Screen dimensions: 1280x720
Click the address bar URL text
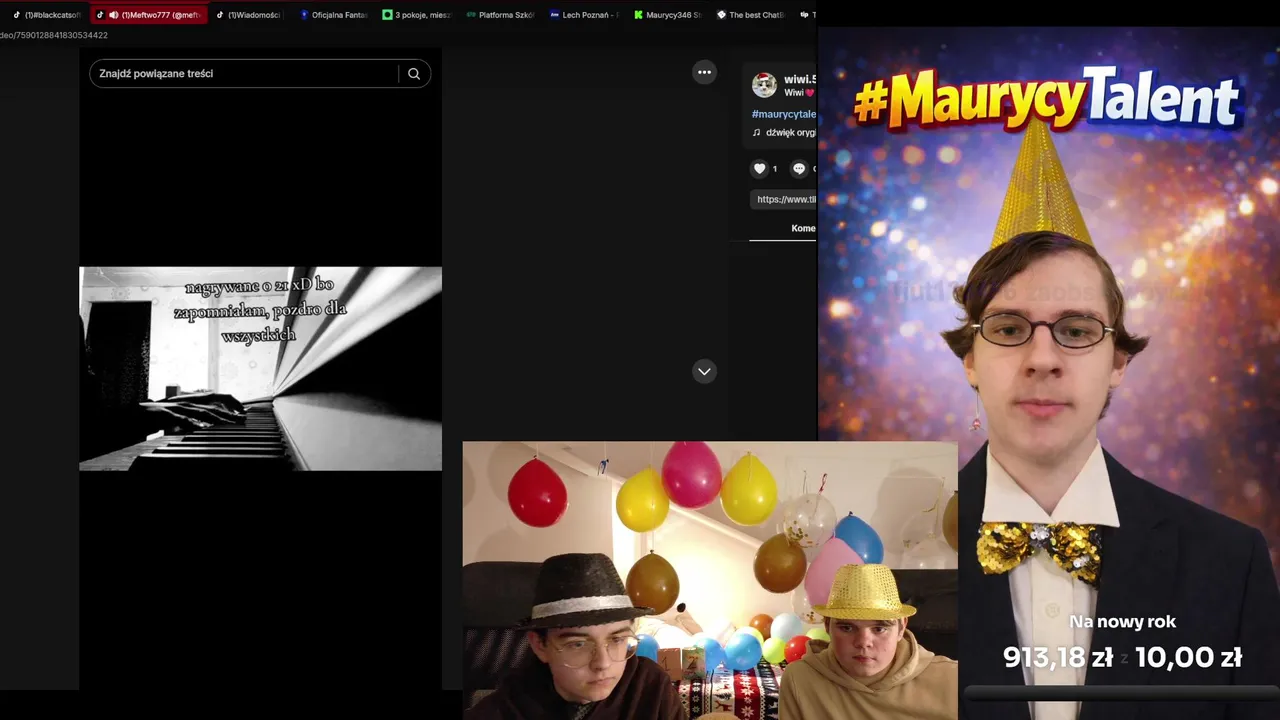54,35
